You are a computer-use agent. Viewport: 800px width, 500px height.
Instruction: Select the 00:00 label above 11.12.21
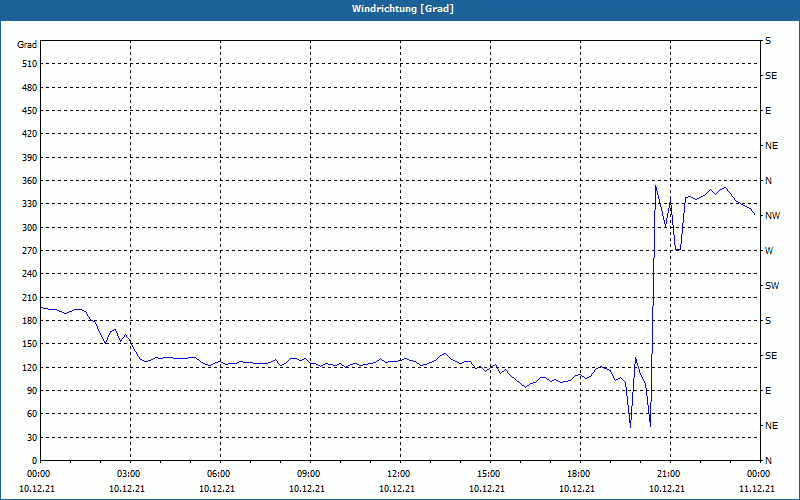coord(757,474)
